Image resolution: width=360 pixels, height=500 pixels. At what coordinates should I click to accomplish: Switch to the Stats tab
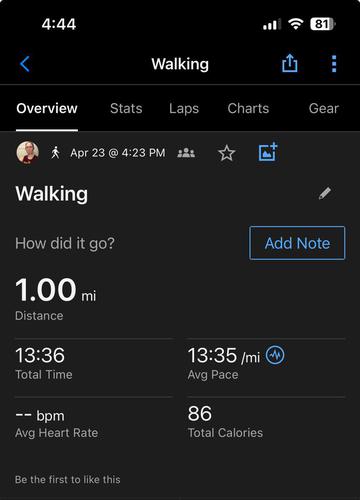[126, 108]
